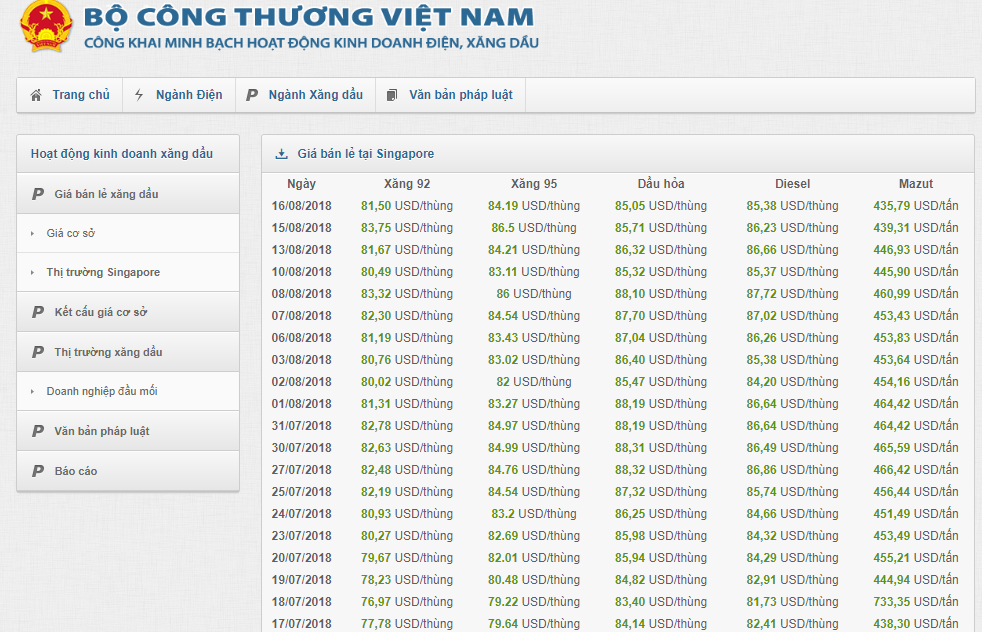Image resolution: width=982 pixels, height=632 pixels.
Task: Click the arrow bullet beside Doanh nghiệp đầu mối
Action: (33, 391)
